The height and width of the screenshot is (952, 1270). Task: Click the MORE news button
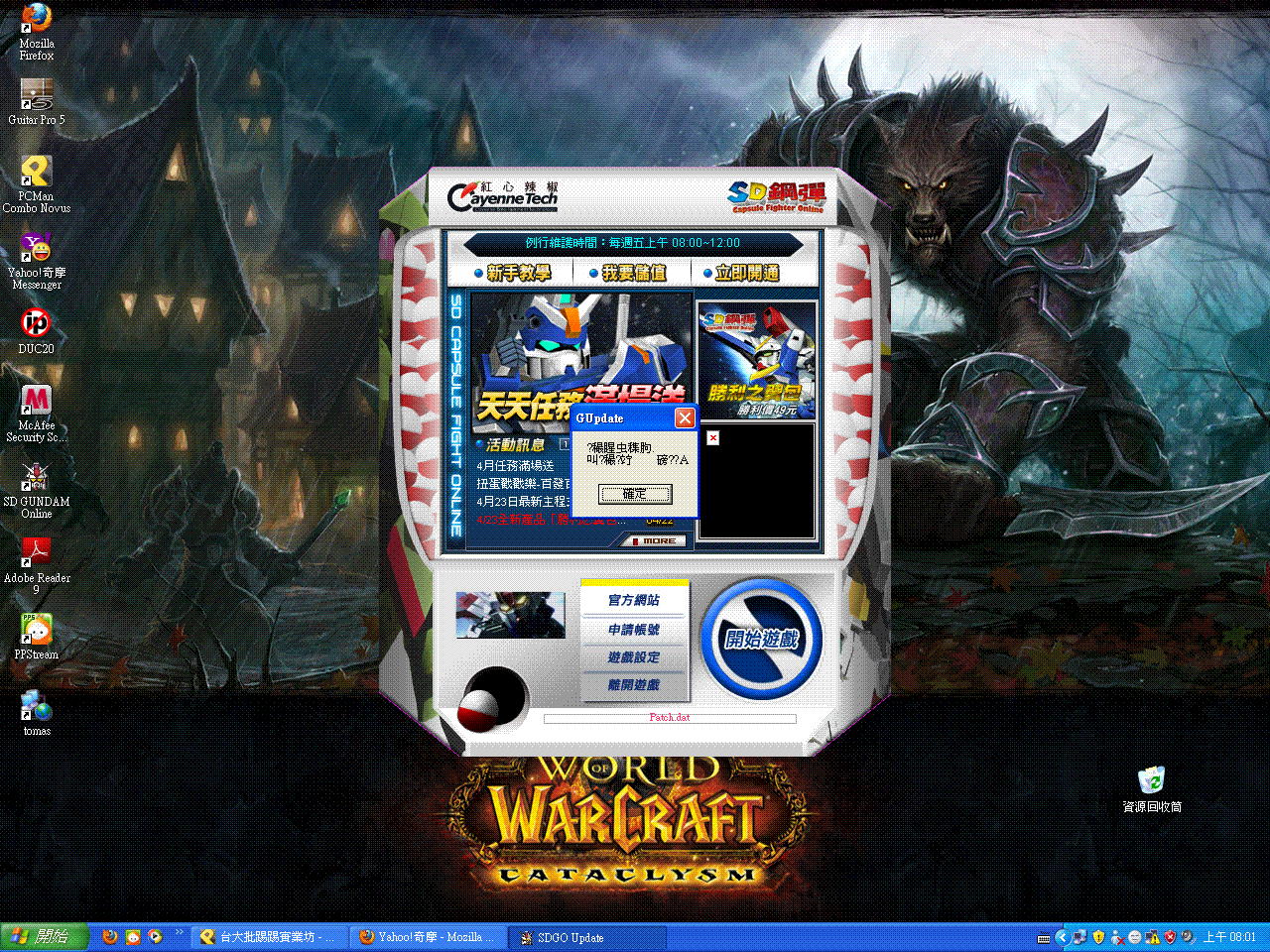click(654, 540)
